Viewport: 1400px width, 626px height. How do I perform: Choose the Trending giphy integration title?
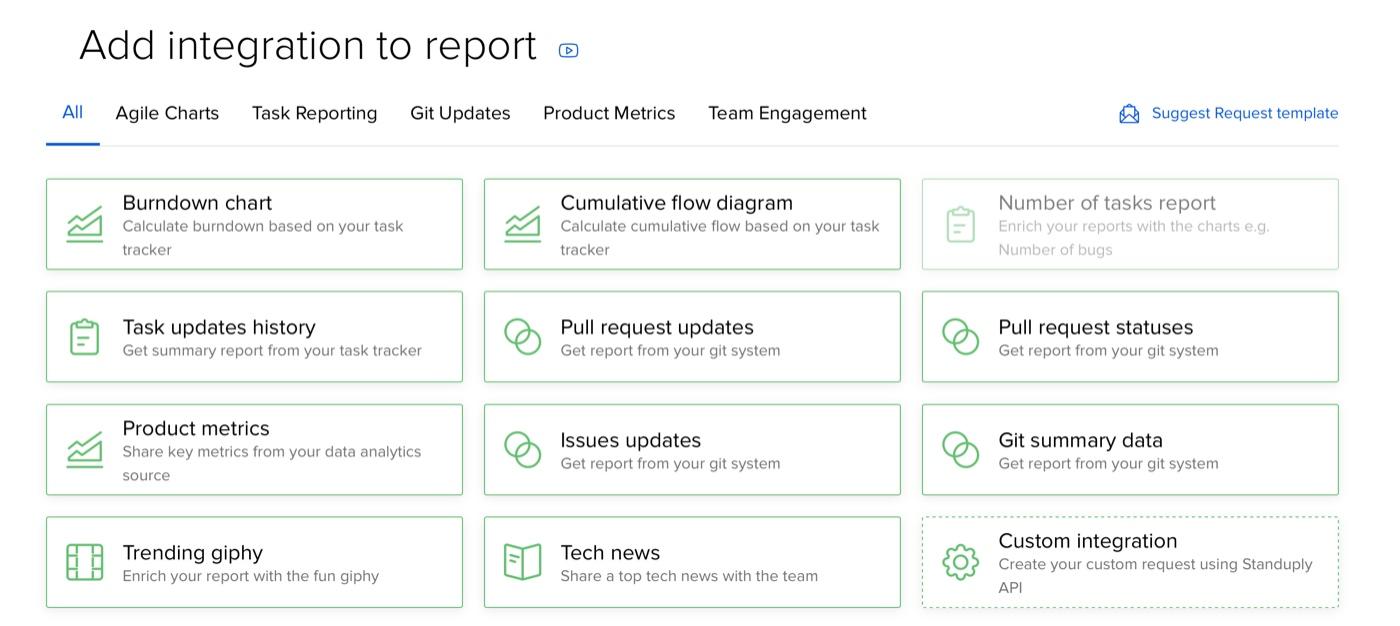192,553
